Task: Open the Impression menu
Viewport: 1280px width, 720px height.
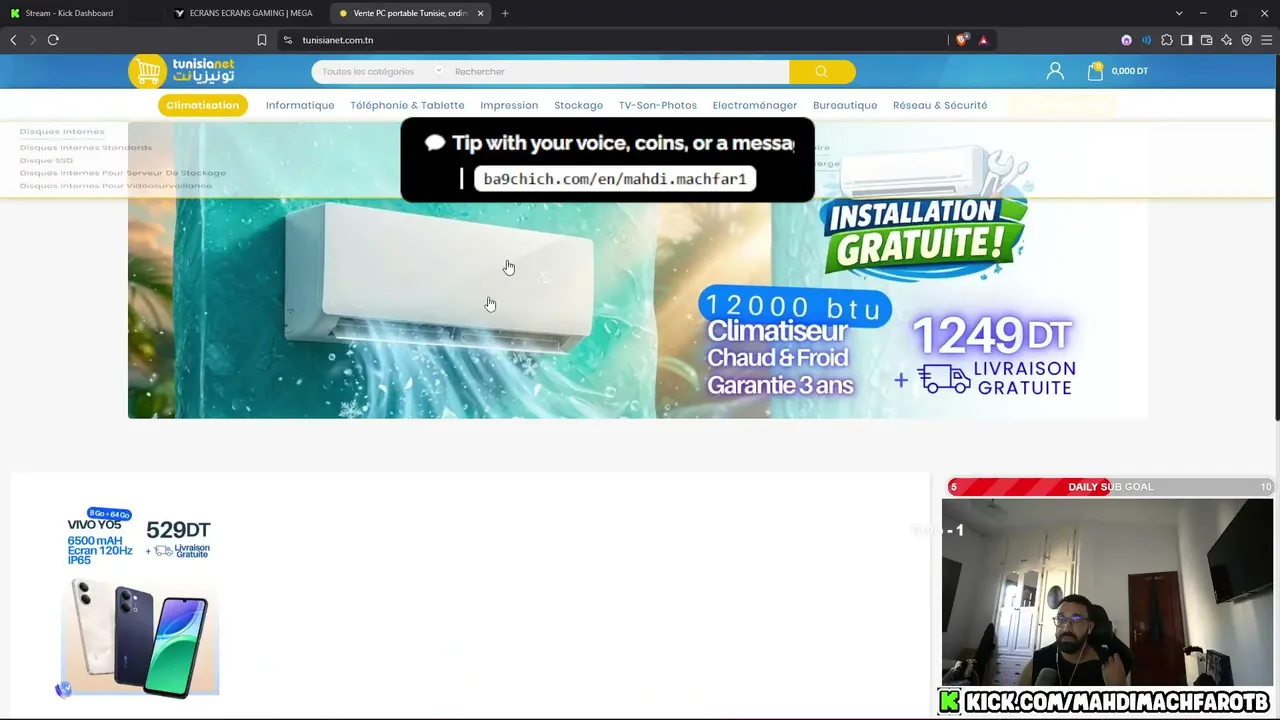Action: (x=509, y=105)
